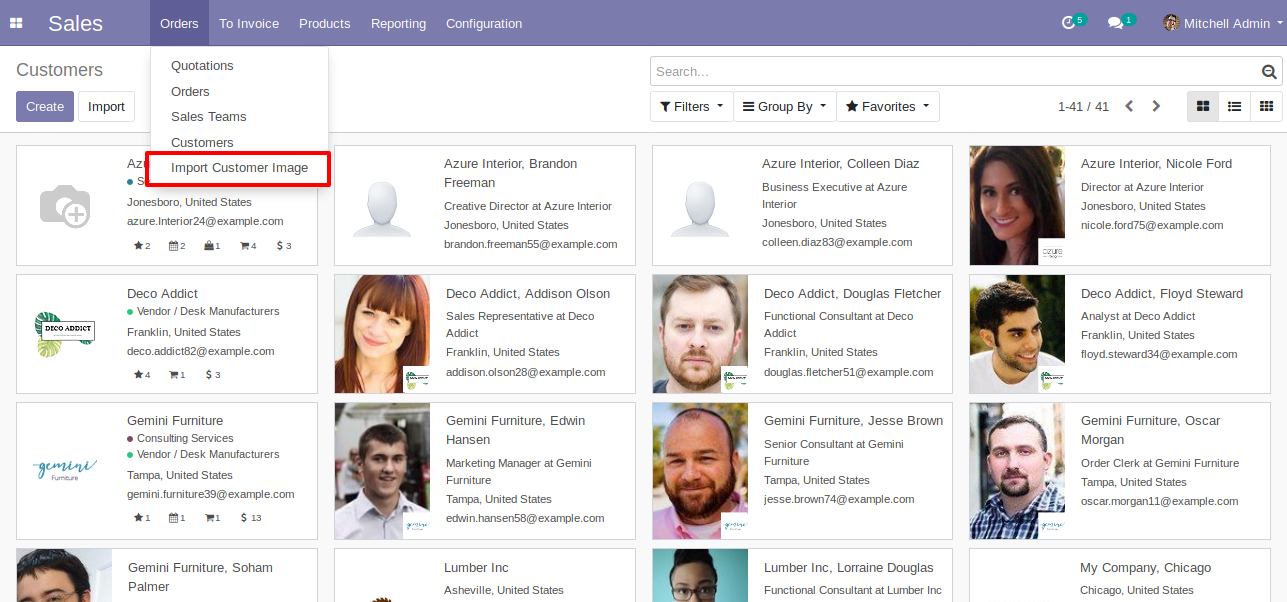This screenshot has height=602, width=1287.
Task: Switch to kanban view icon
Action: (x=1203, y=106)
